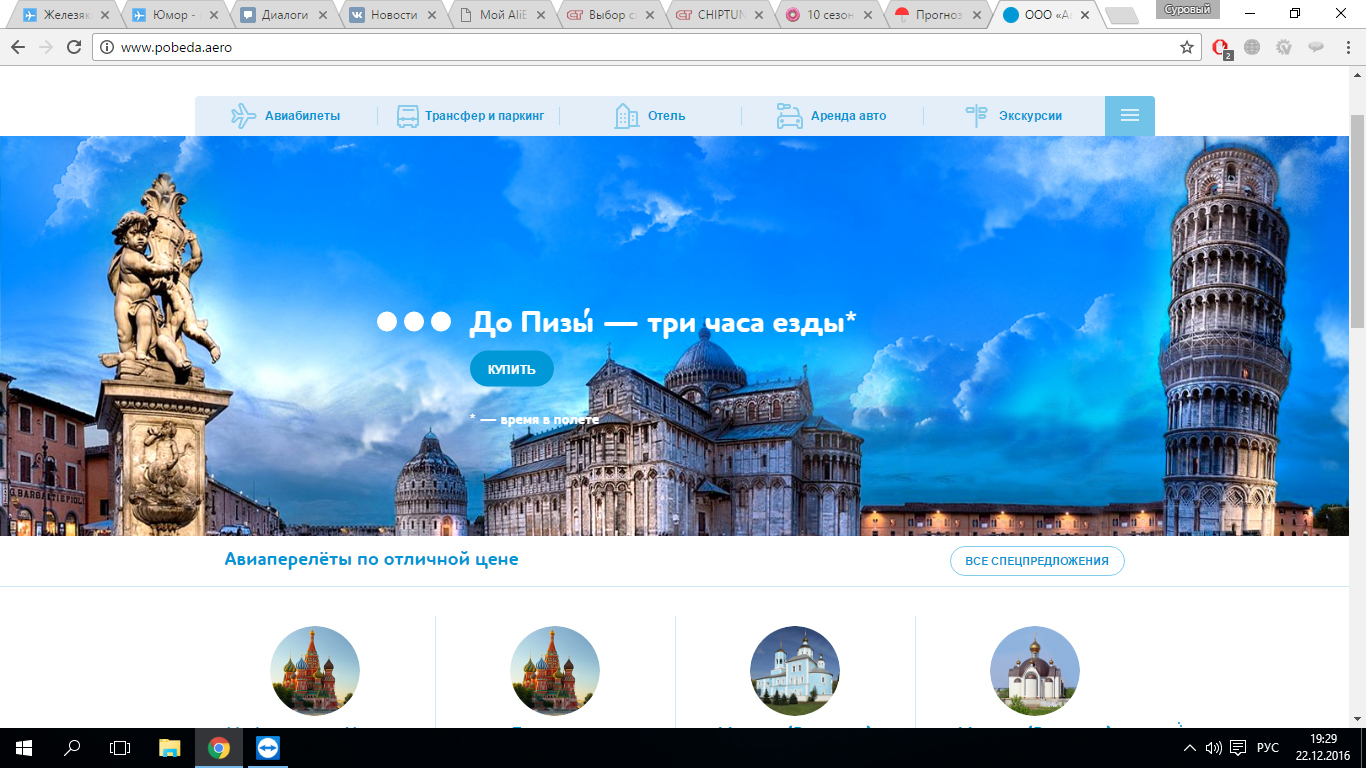Reload the page with the refresh icon
The width and height of the screenshot is (1366, 768).
tap(74, 47)
